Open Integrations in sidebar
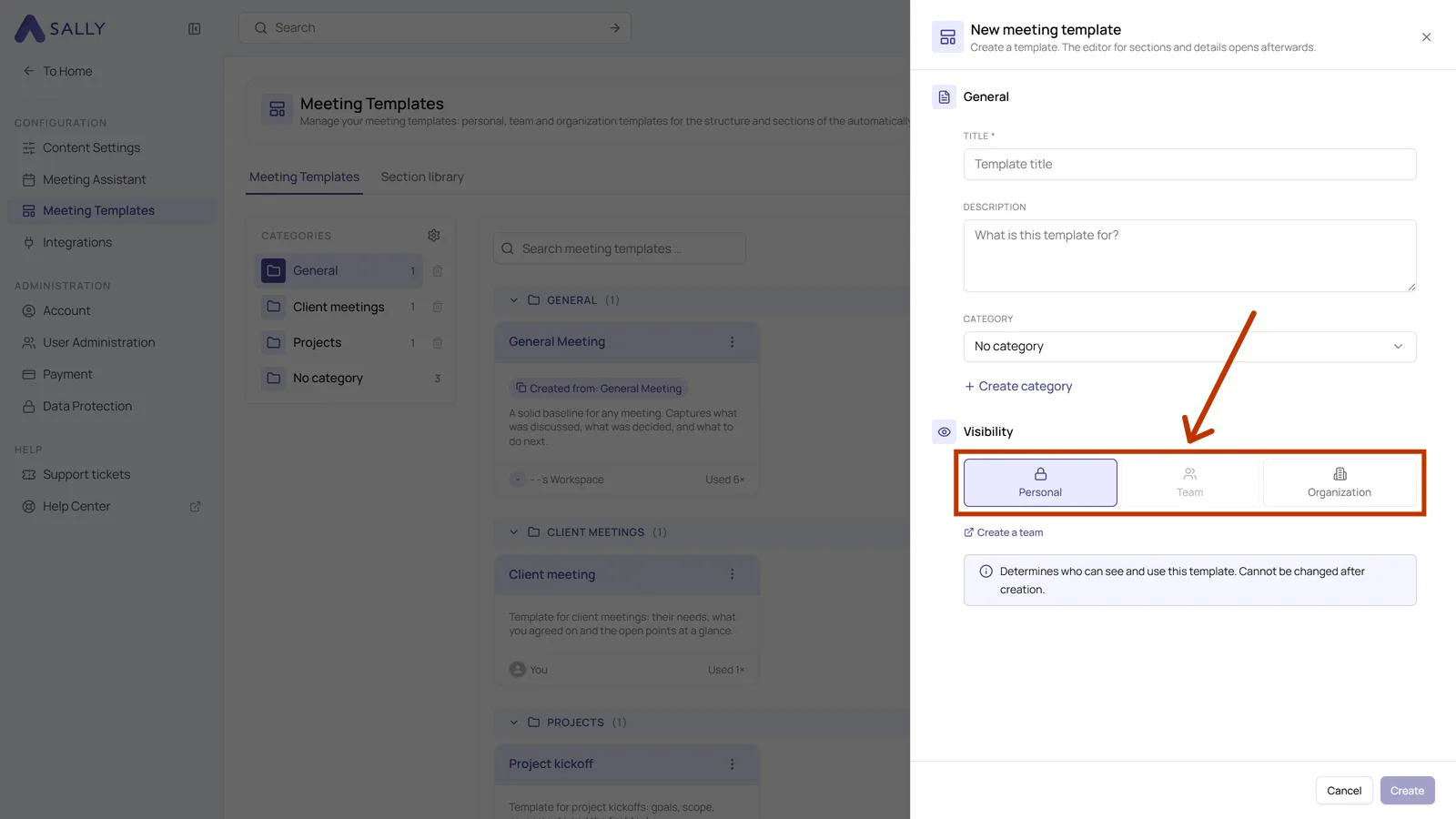 [x=77, y=242]
